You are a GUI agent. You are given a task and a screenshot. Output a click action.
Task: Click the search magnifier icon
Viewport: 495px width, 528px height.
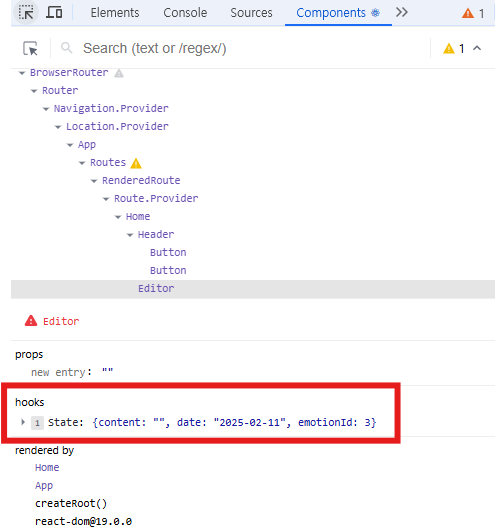pyautogui.click(x=66, y=48)
